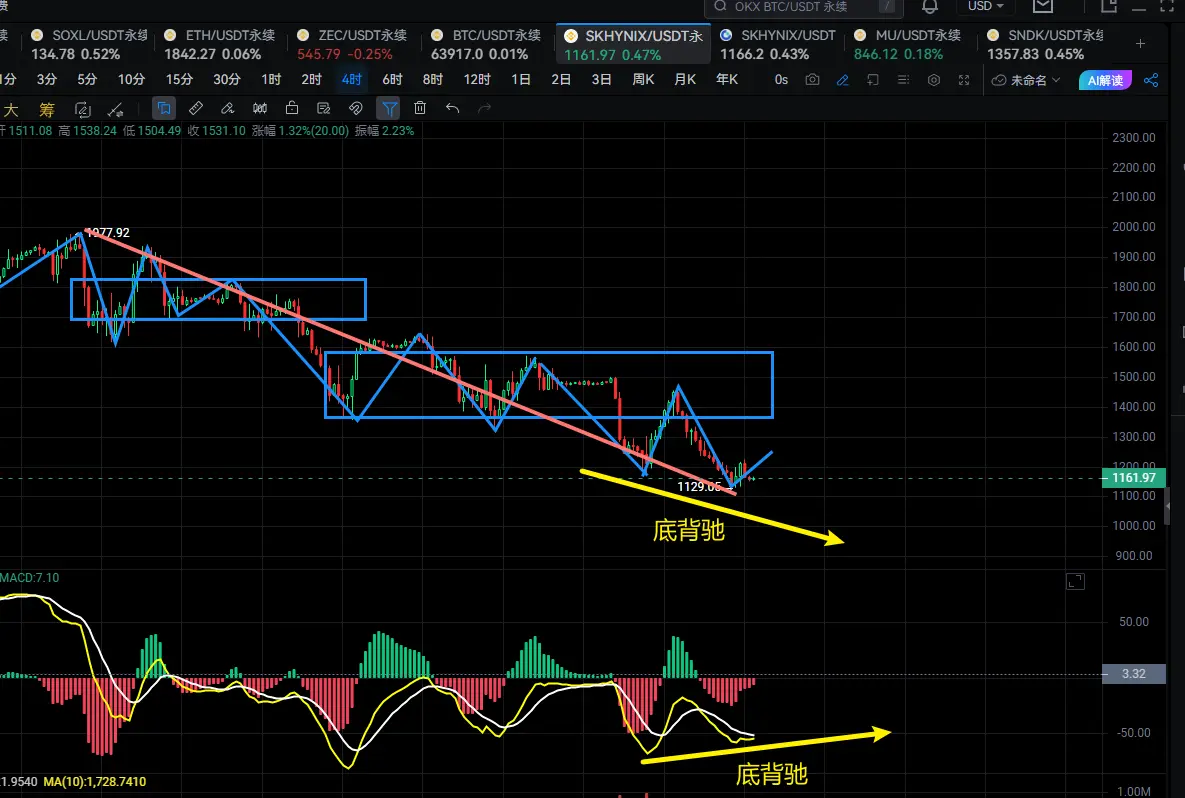Select the 2日 timeframe
This screenshot has height=798, width=1185.
click(561, 79)
